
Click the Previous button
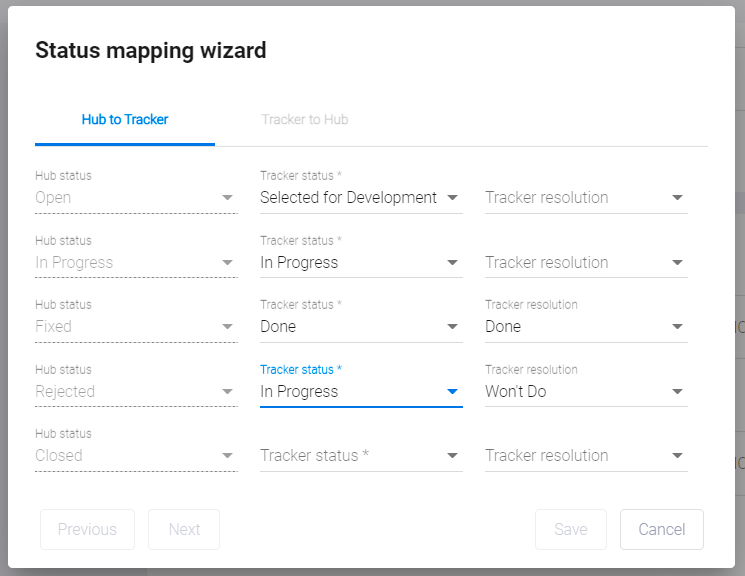click(87, 530)
